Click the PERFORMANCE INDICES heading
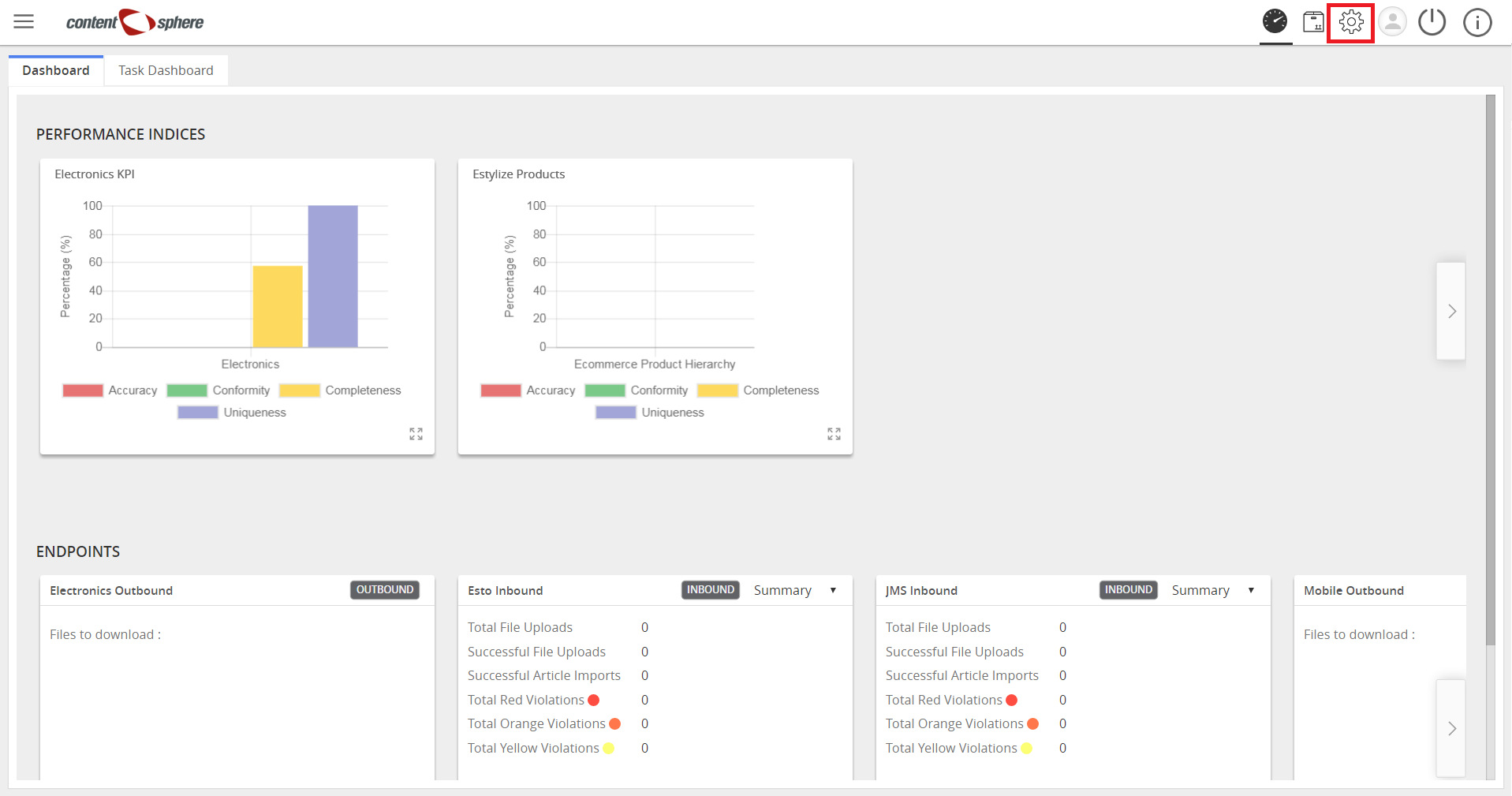 click(x=121, y=134)
